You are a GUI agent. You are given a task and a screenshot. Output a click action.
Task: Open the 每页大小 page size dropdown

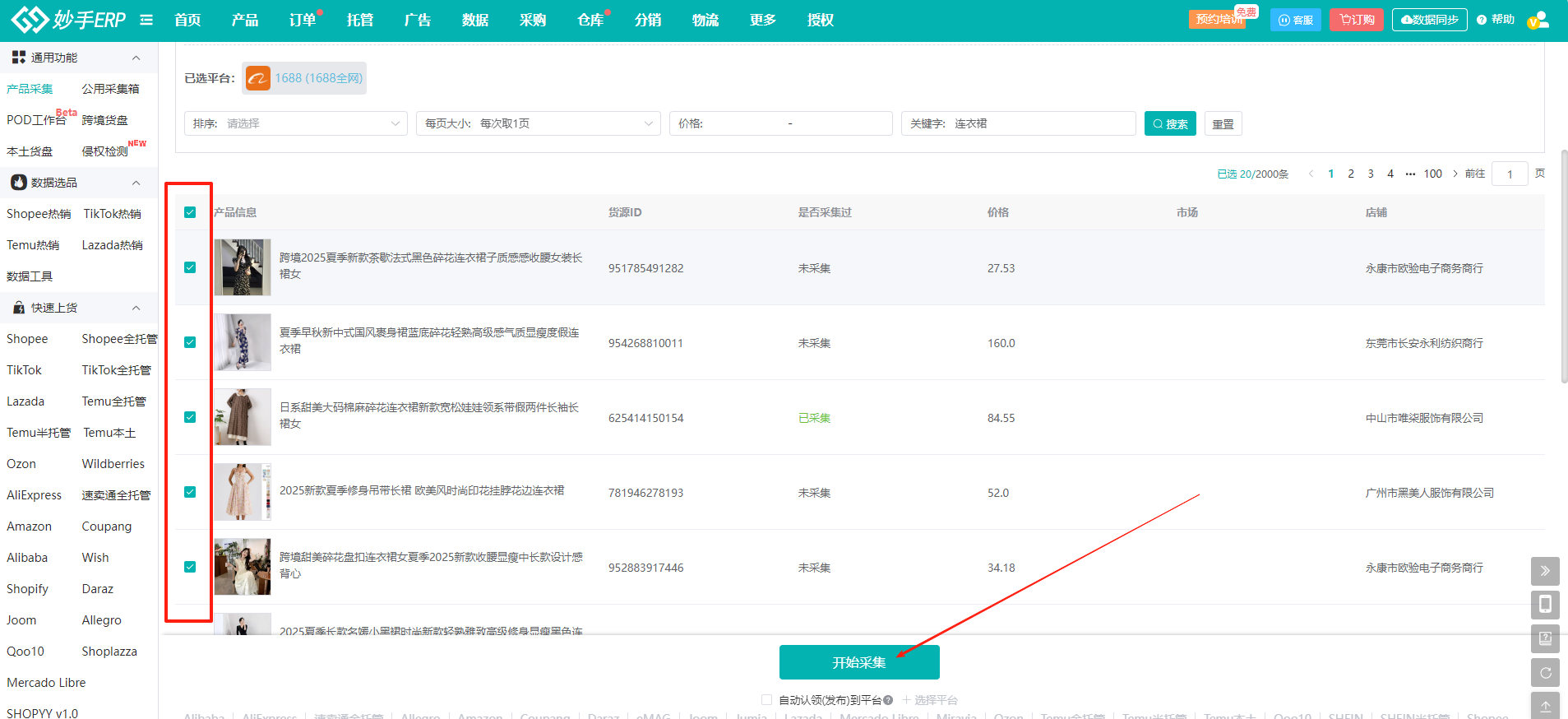(x=539, y=123)
